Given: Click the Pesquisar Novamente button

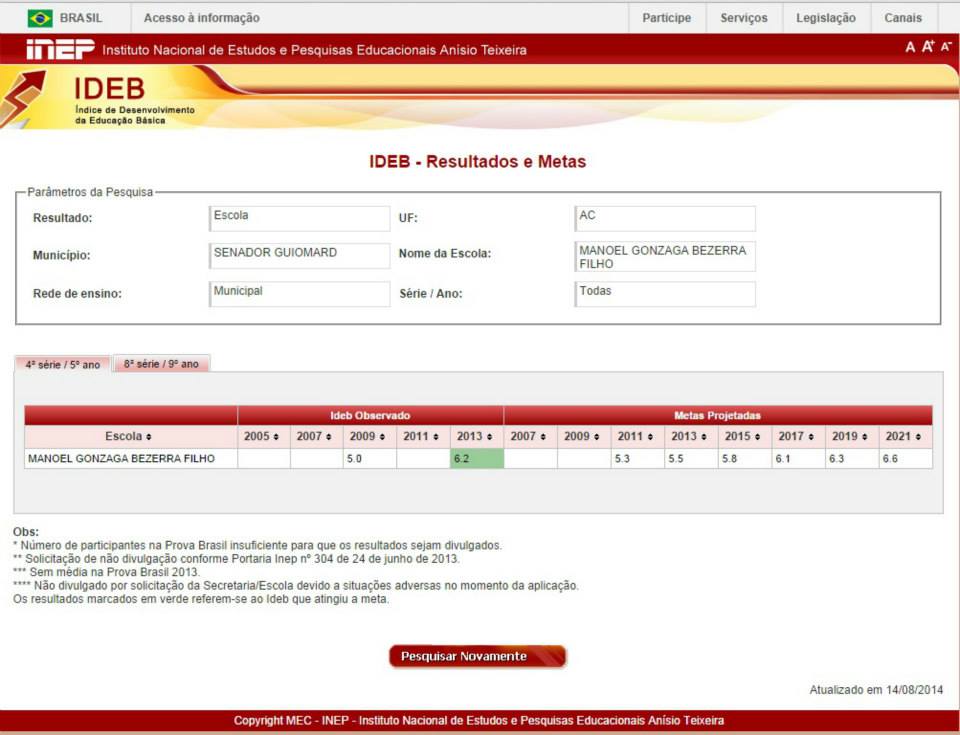Looking at the screenshot, I should click(478, 656).
